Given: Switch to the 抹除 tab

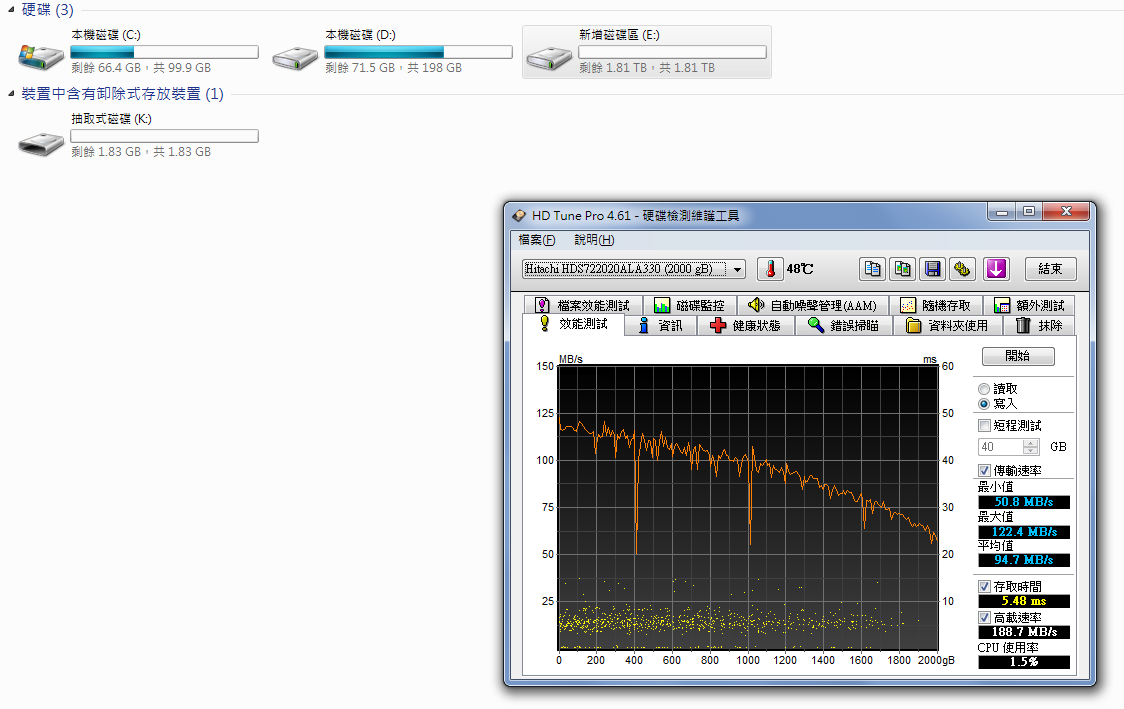Looking at the screenshot, I should (x=1039, y=325).
